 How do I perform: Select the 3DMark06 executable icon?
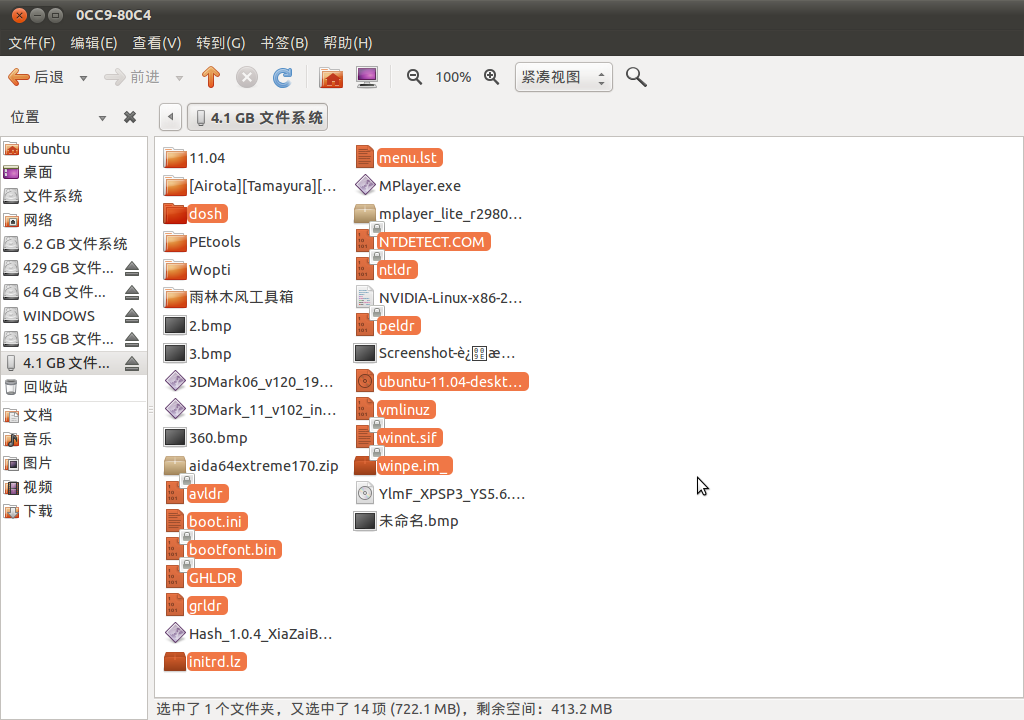(174, 382)
